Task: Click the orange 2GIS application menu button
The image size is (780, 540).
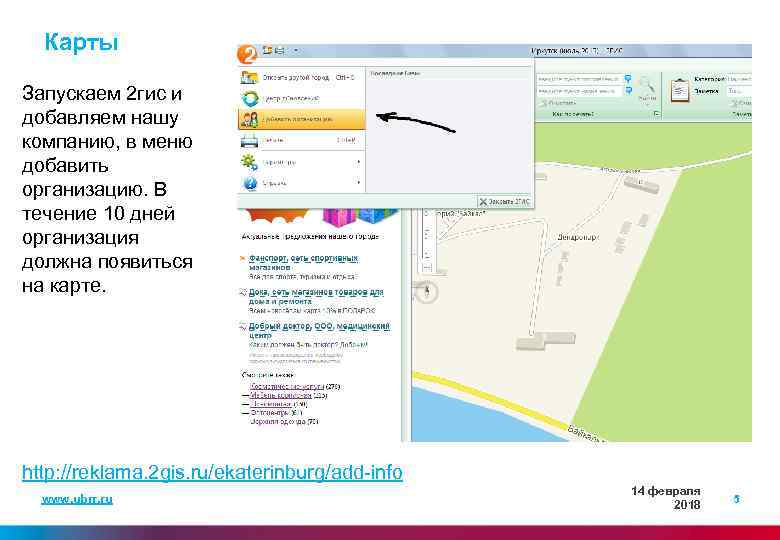Action: (247, 54)
